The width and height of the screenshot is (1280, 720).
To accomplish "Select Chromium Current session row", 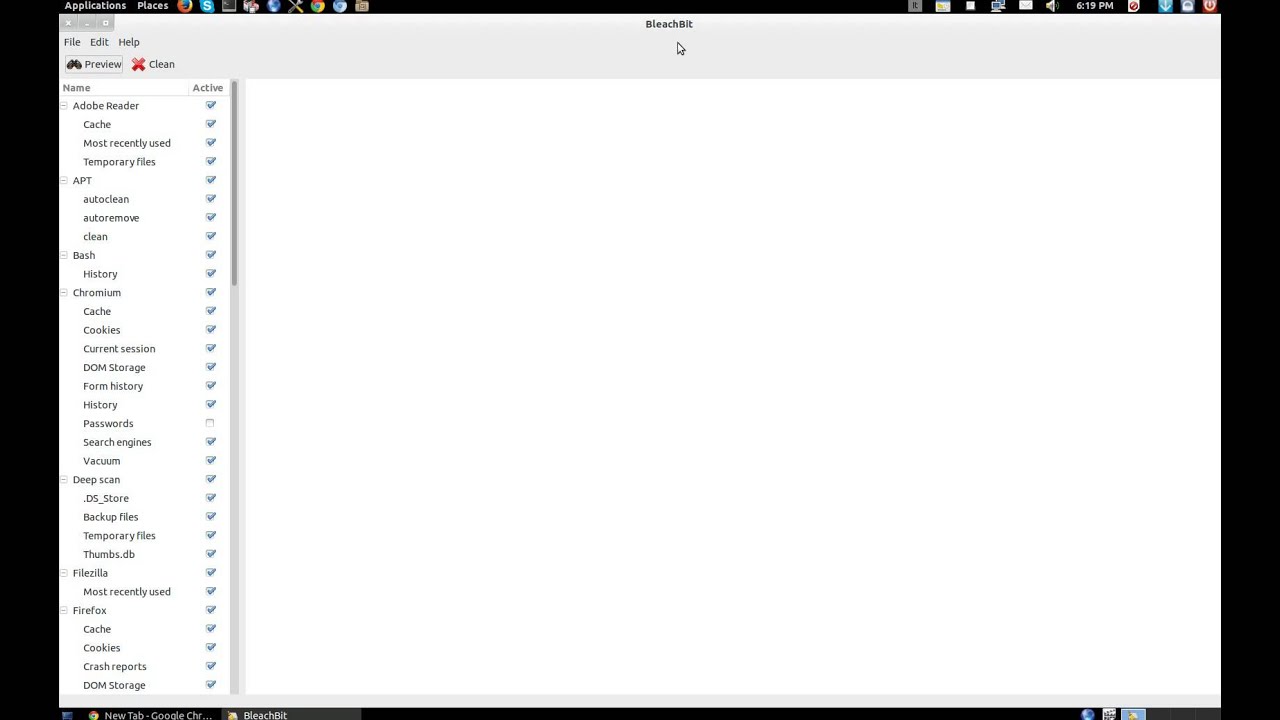I will coord(144,349).
